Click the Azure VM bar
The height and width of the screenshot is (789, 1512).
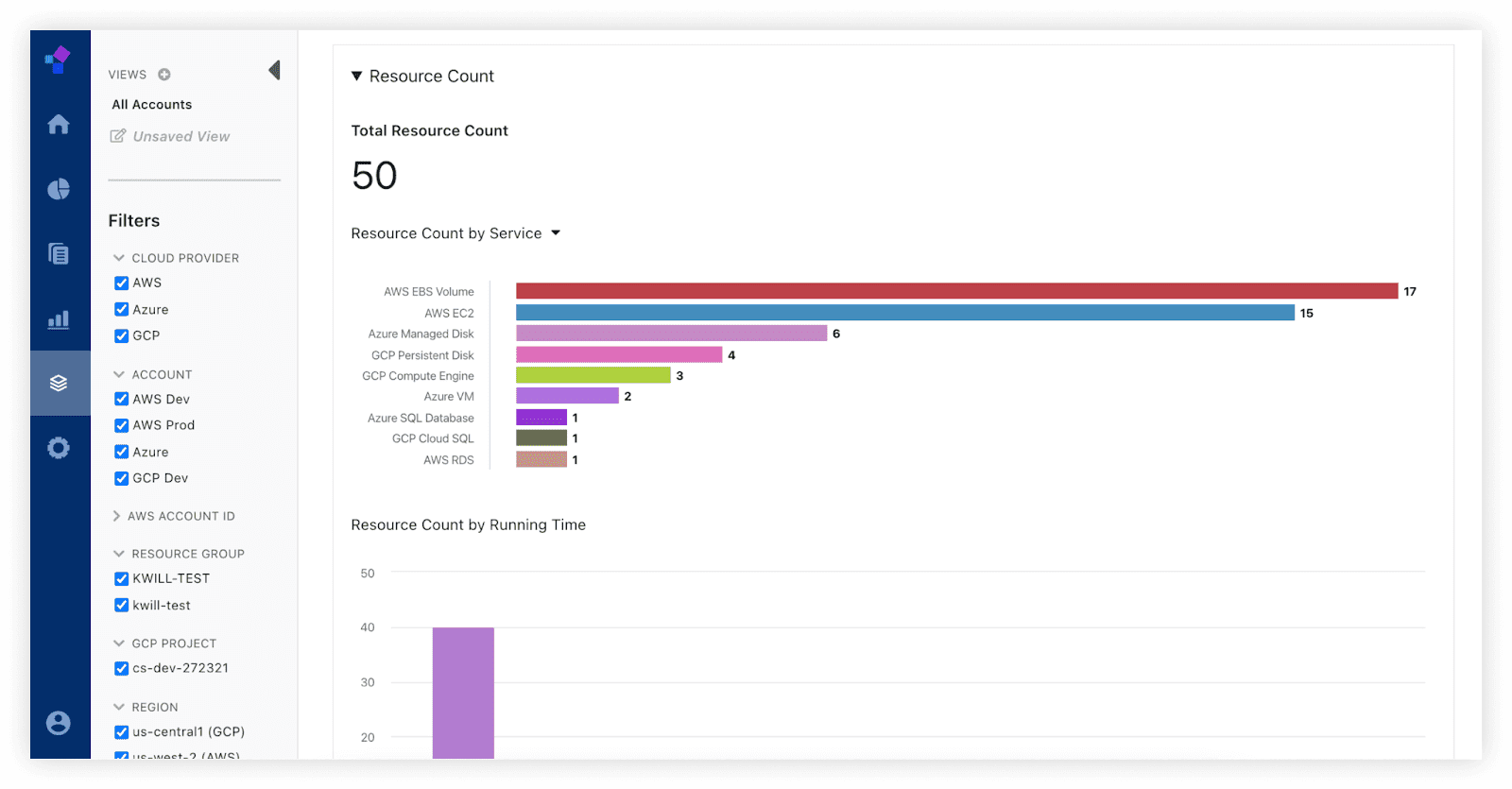point(567,396)
